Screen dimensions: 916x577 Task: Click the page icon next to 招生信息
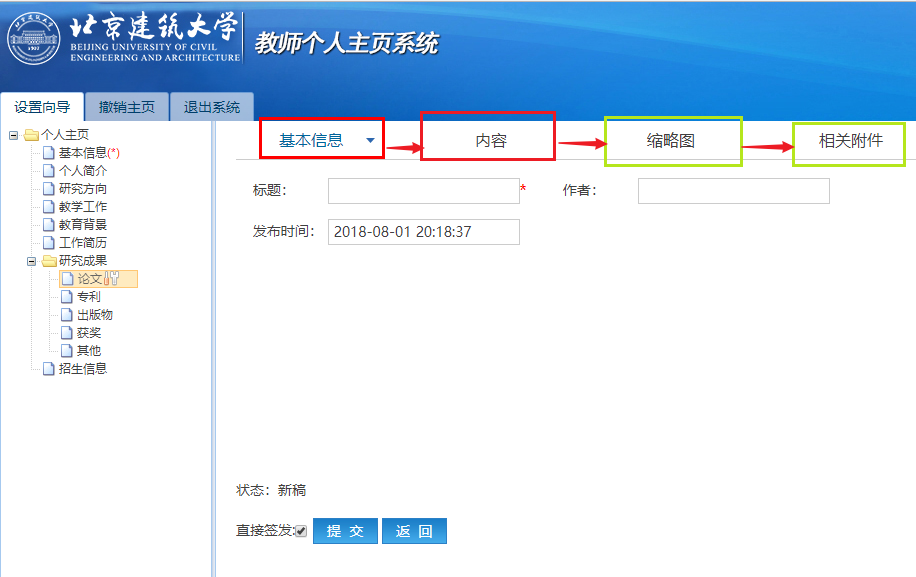[49, 369]
